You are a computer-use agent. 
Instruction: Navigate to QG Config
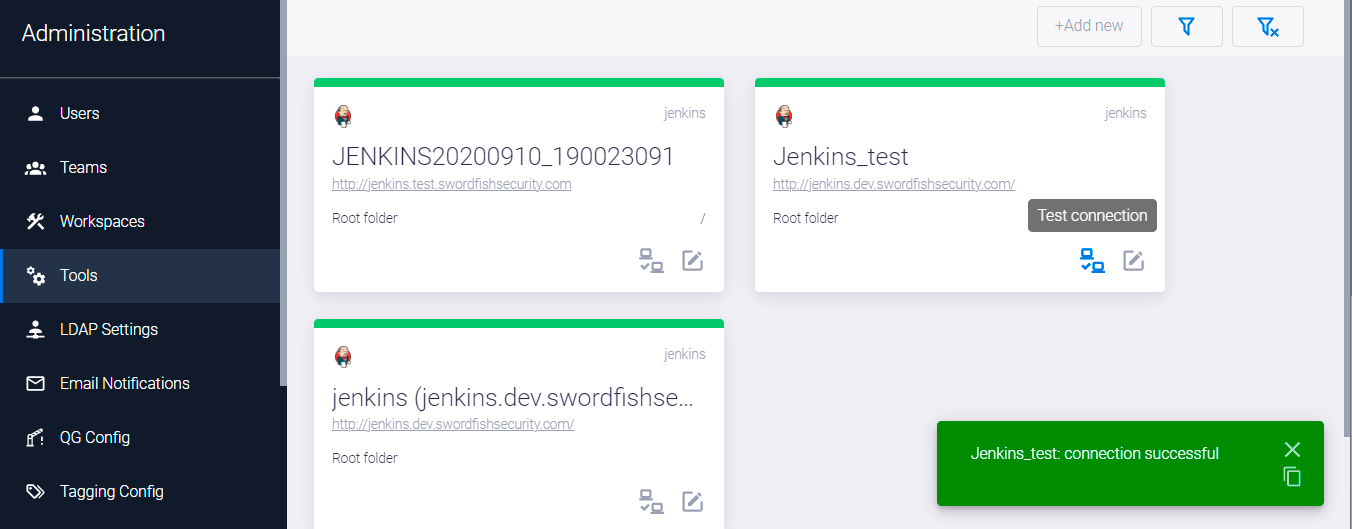pos(94,438)
